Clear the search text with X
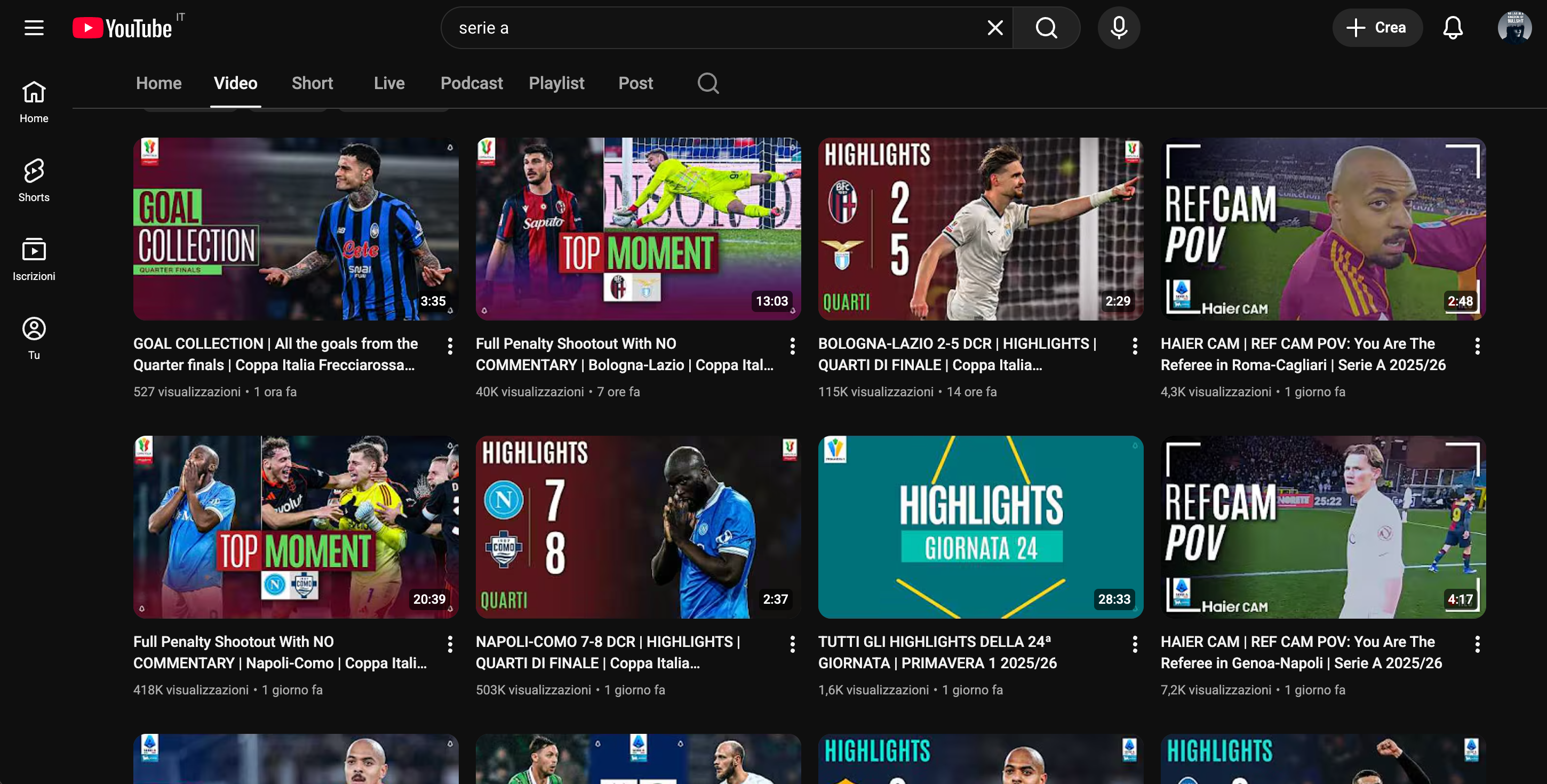The width and height of the screenshot is (1547, 784). (x=994, y=28)
